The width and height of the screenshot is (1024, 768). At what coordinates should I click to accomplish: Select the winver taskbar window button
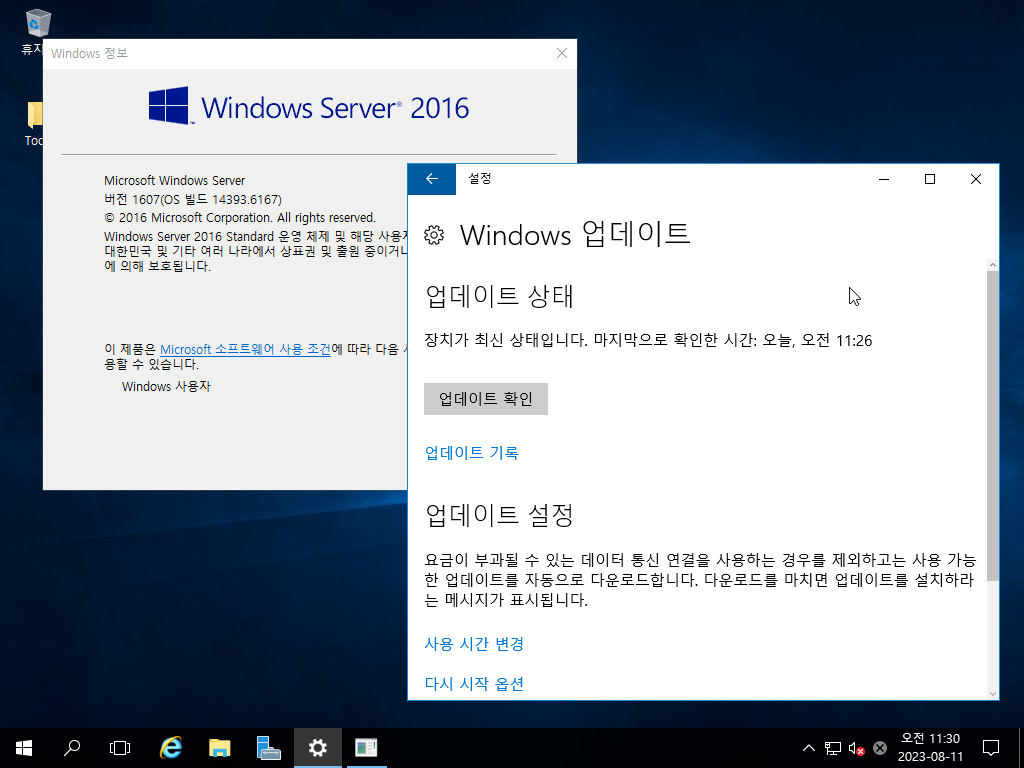366,748
